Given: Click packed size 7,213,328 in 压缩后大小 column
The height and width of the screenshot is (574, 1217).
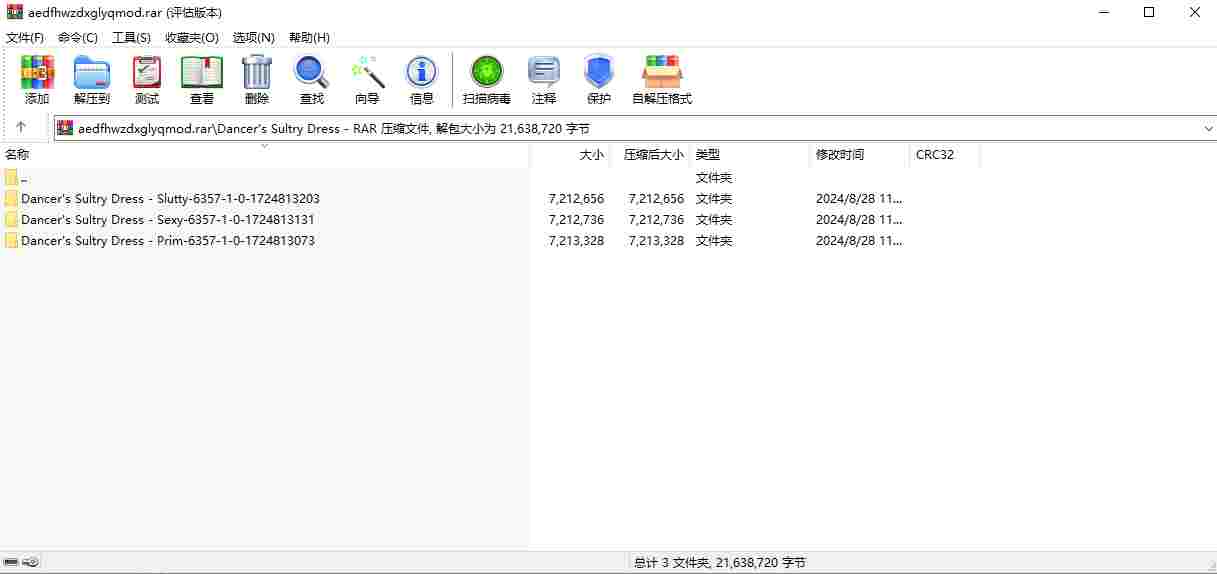Looking at the screenshot, I should (x=656, y=240).
